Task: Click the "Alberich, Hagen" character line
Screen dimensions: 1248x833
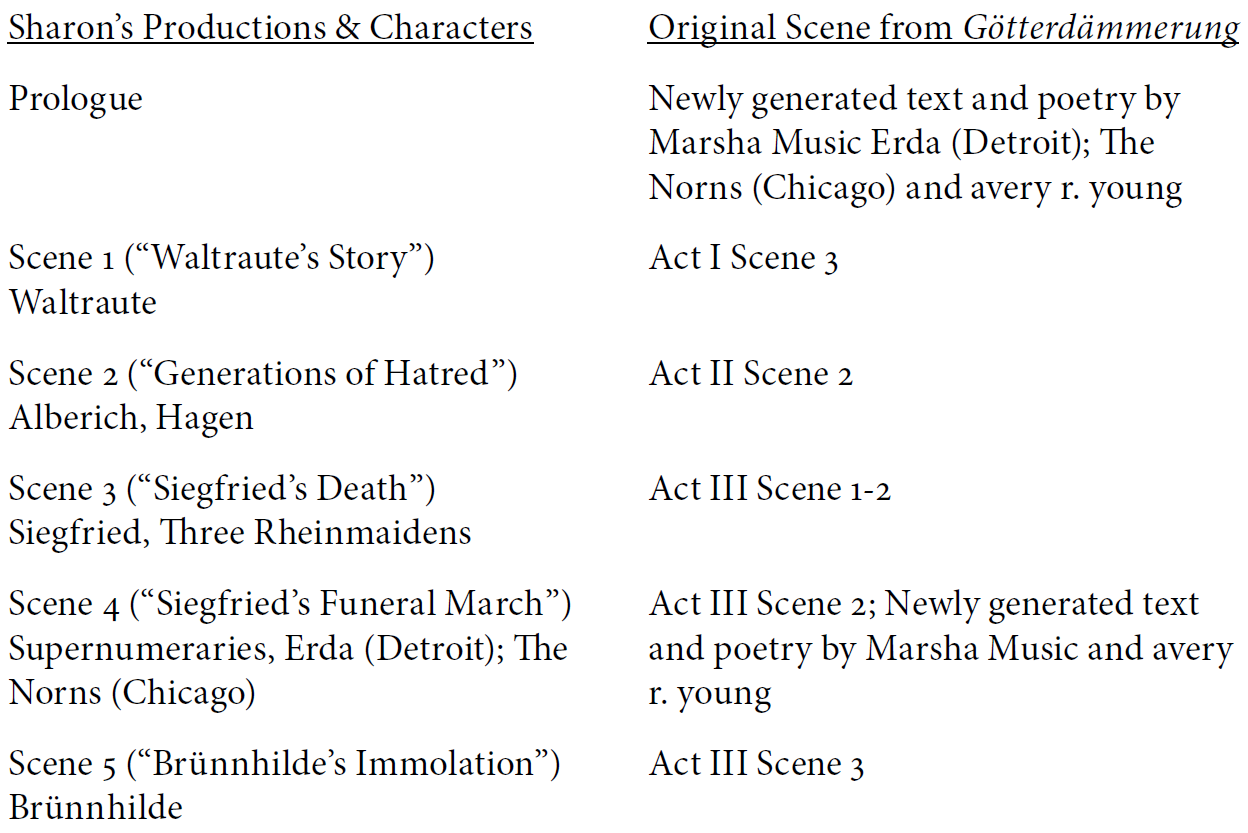Action: pyautogui.click(x=131, y=418)
